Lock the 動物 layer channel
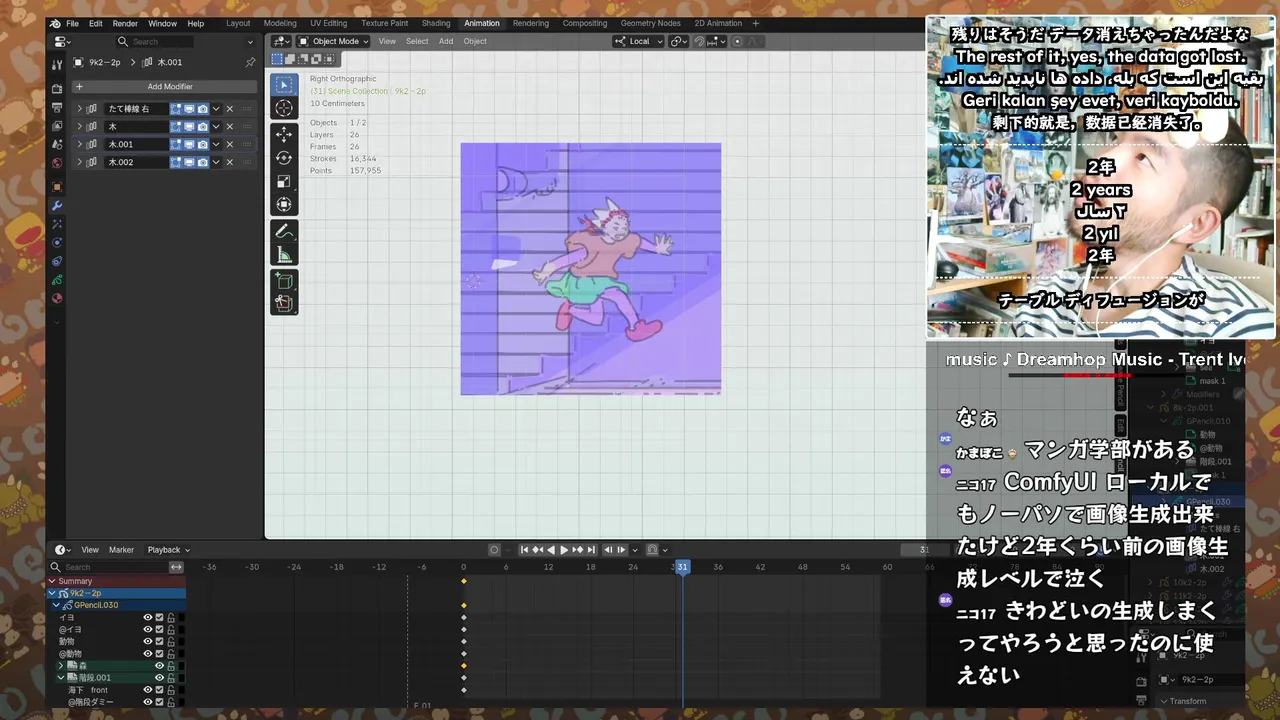This screenshot has width=1280, height=720. click(171, 641)
